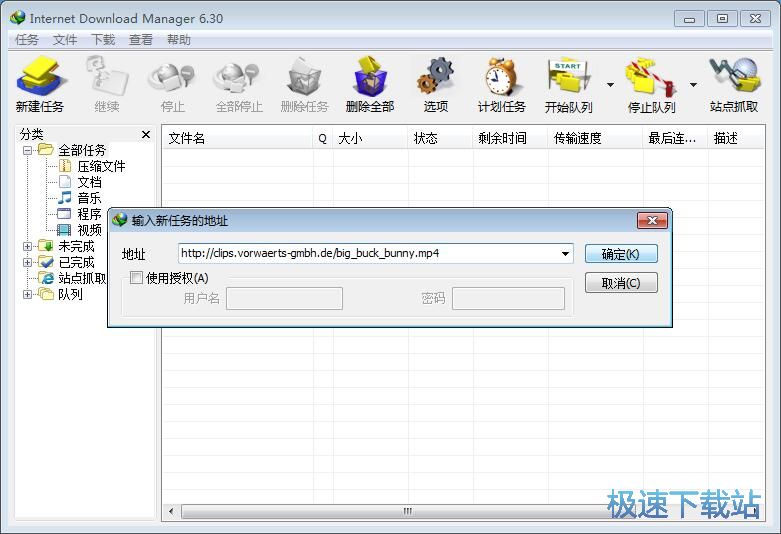Select the 站点抓取 tree item
Screen dimensions: 781x534
(x=82, y=278)
